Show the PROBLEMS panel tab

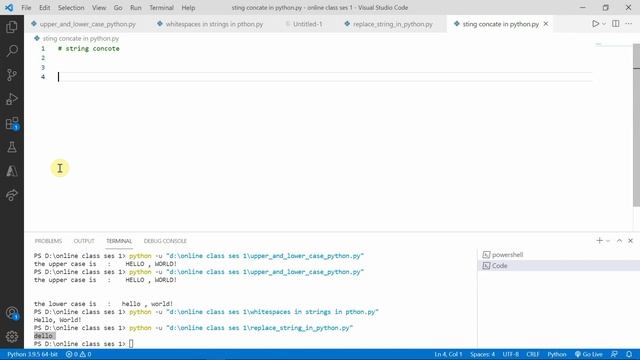click(x=48, y=241)
